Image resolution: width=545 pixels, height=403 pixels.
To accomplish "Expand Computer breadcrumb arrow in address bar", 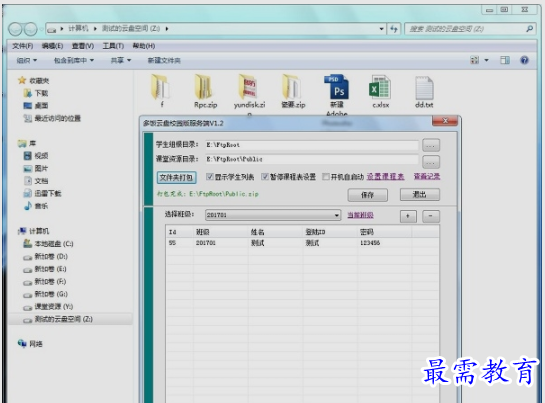I will pos(95,29).
